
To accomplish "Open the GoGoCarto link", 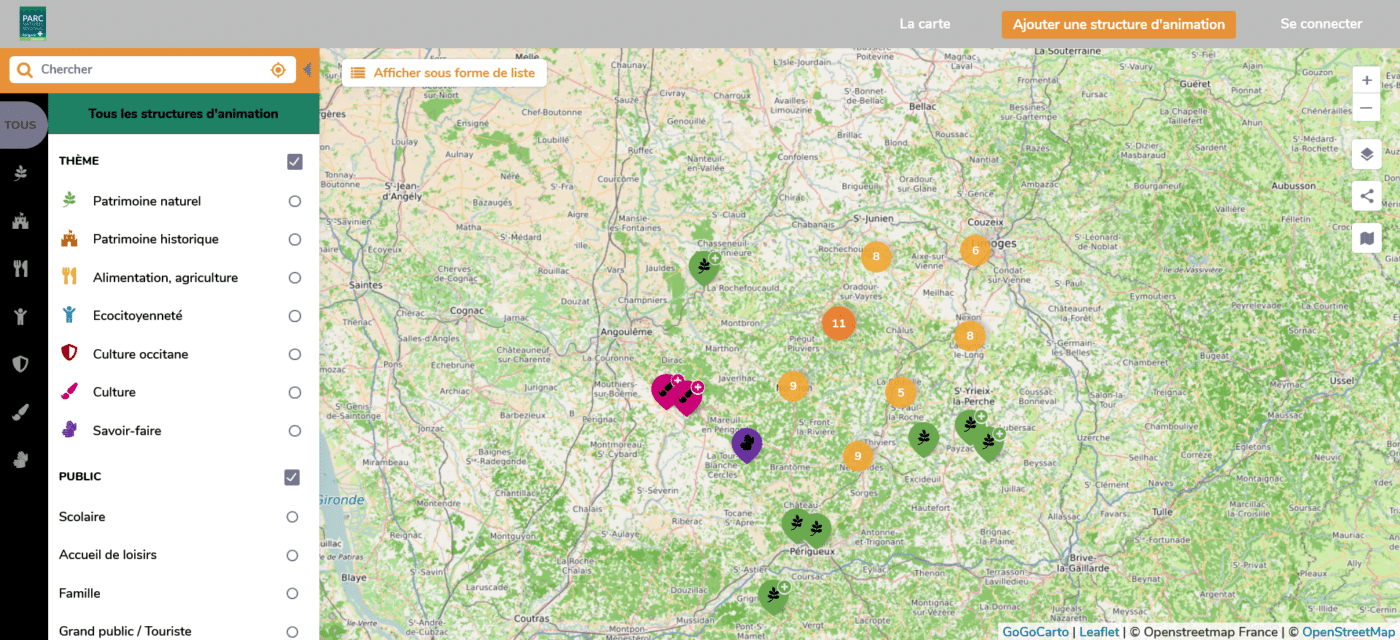I will click(x=1034, y=632).
